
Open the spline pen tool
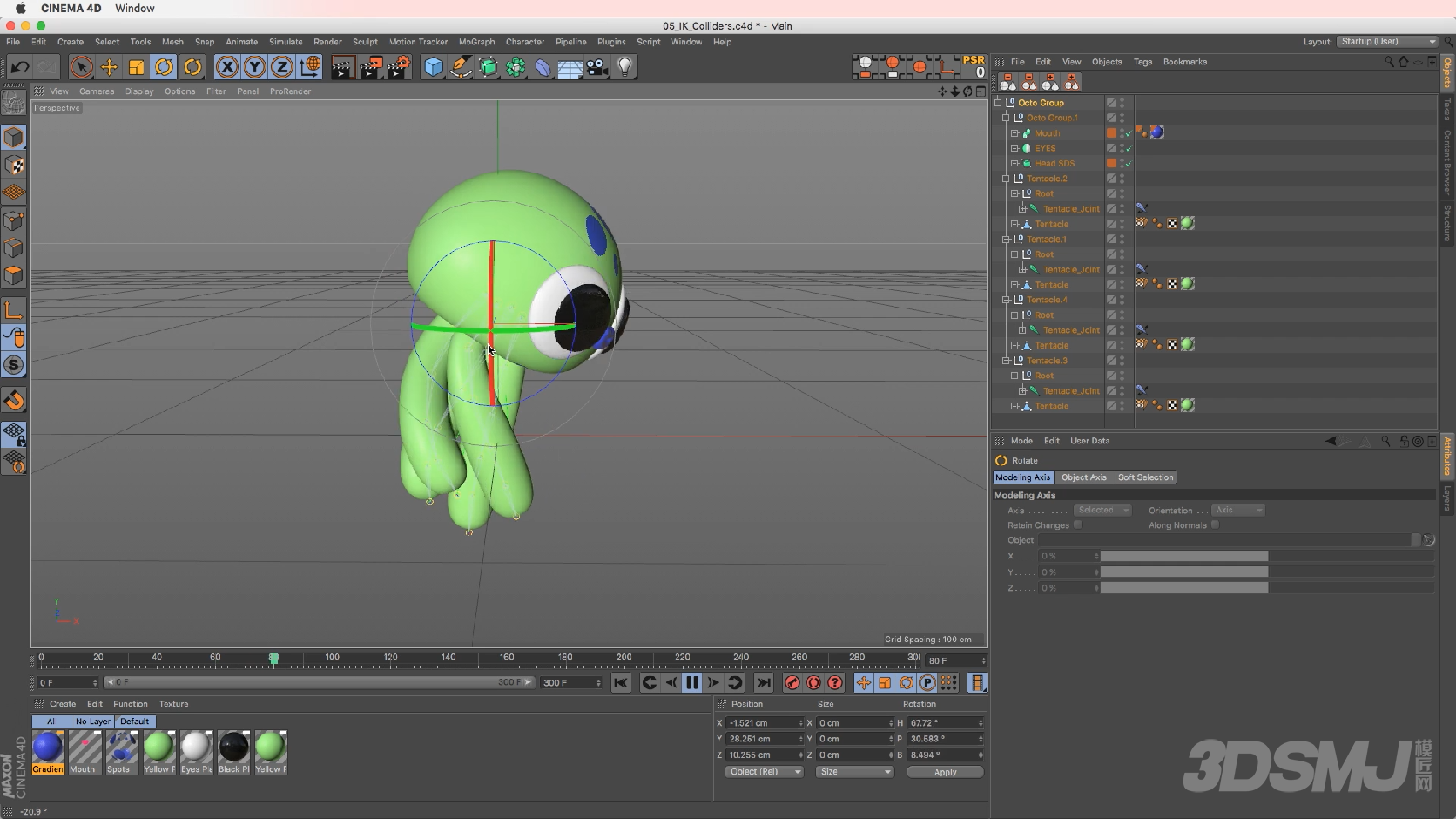click(461, 67)
